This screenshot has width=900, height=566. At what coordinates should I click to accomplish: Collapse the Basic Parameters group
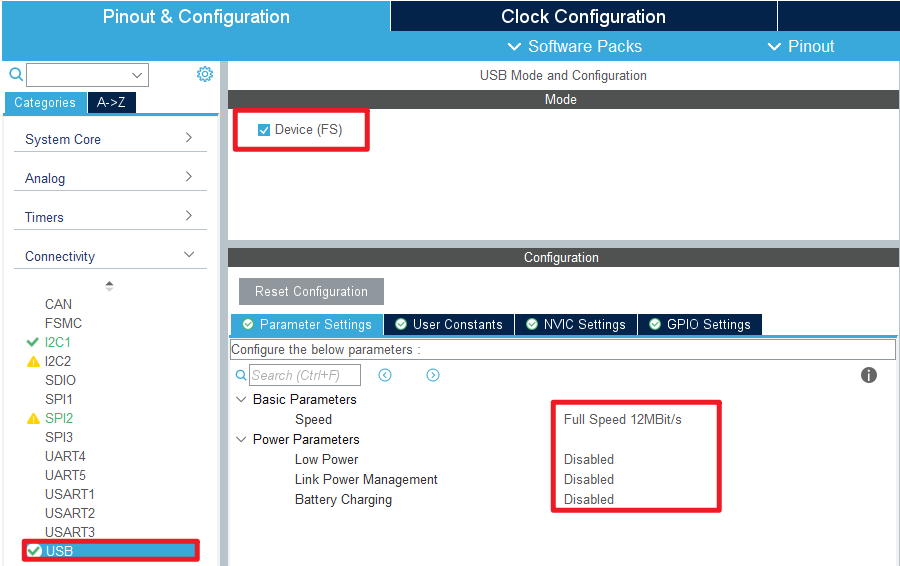pos(241,399)
